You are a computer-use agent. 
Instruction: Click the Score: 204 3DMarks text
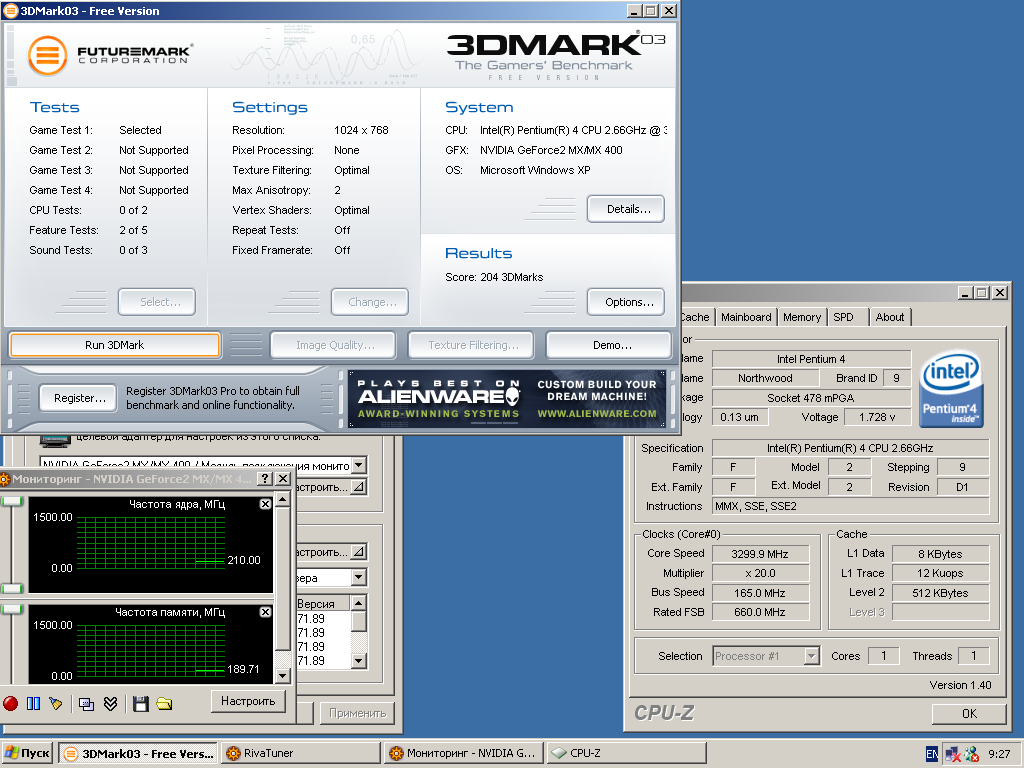pyautogui.click(x=494, y=278)
